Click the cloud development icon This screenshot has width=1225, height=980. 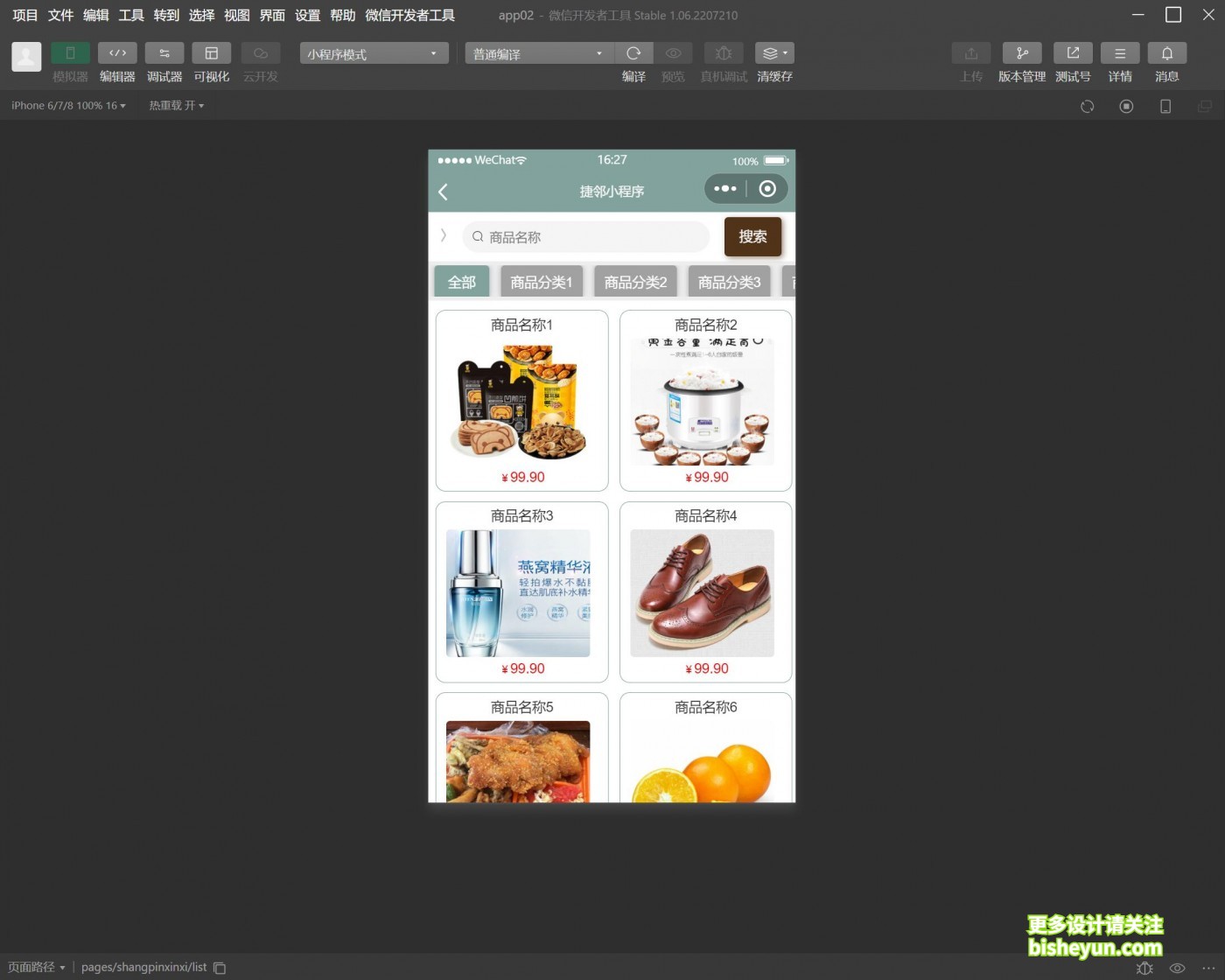click(x=261, y=53)
